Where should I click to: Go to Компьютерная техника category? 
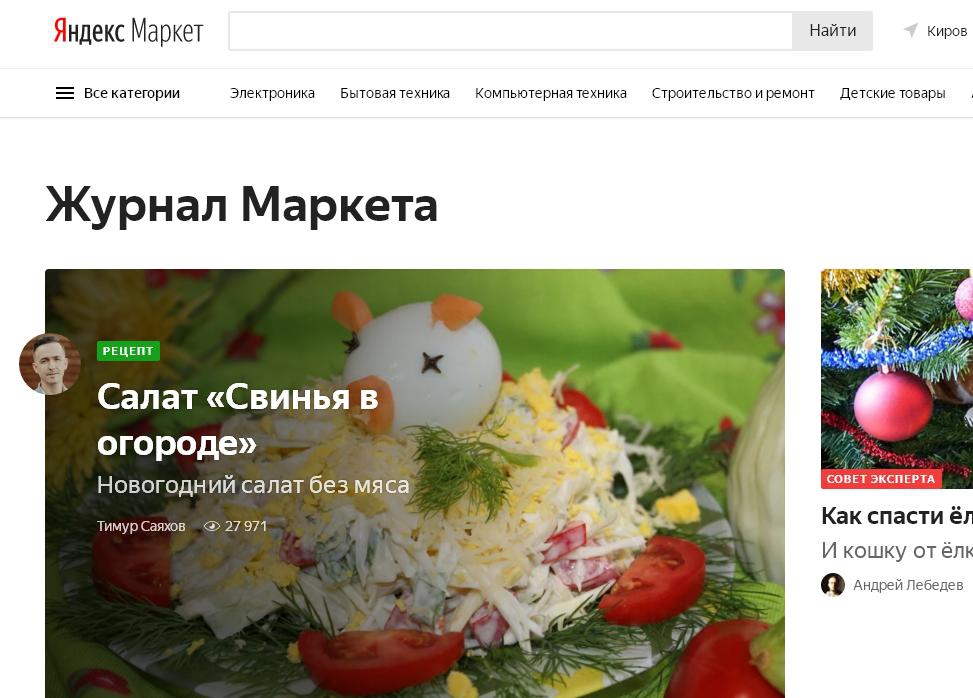[550, 93]
